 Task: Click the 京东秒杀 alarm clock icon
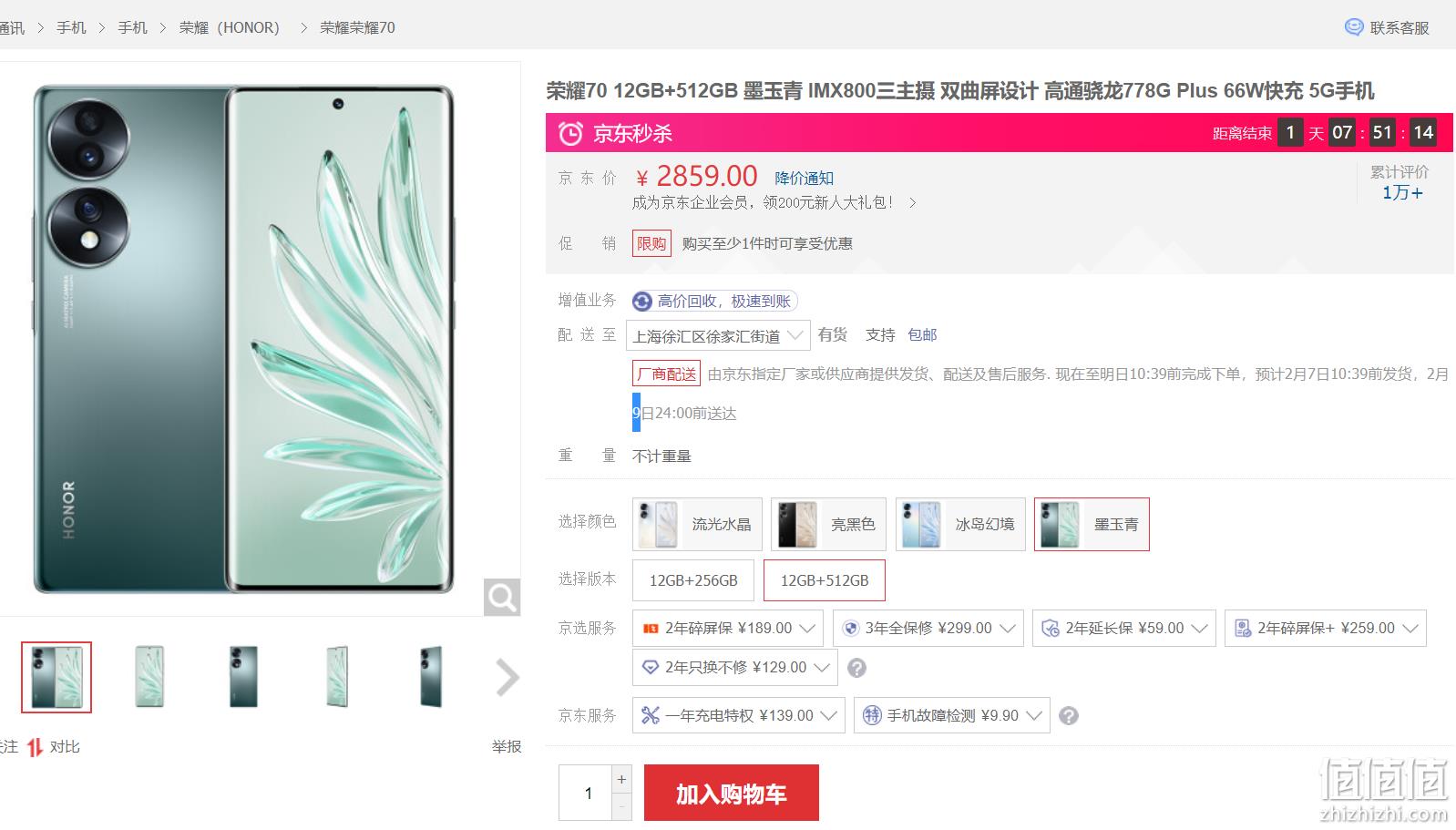(570, 134)
